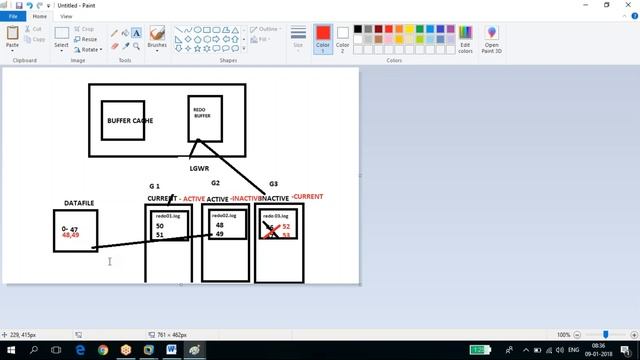
Task: Open the Rotate dropdown
Action: [x=88, y=49]
